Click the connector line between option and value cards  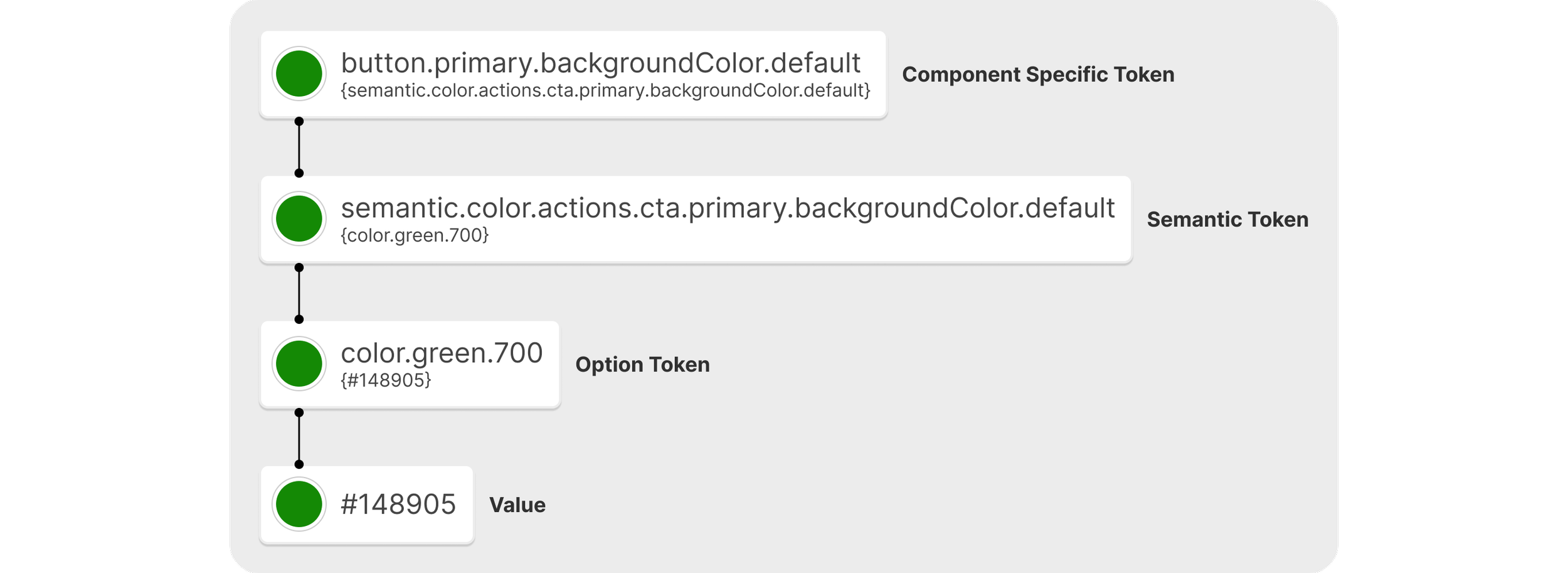tap(299, 438)
